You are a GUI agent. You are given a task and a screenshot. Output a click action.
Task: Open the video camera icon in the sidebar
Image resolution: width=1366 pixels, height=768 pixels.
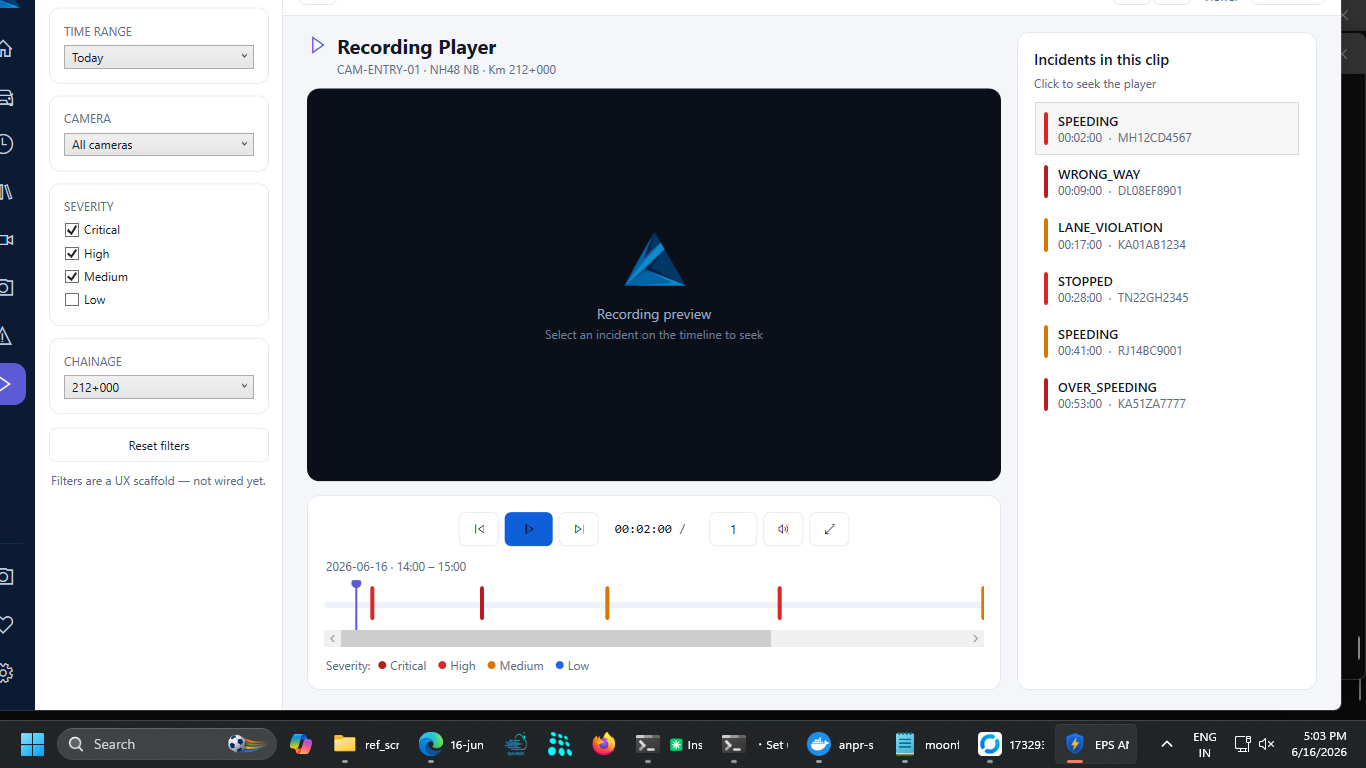click(5, 240)
